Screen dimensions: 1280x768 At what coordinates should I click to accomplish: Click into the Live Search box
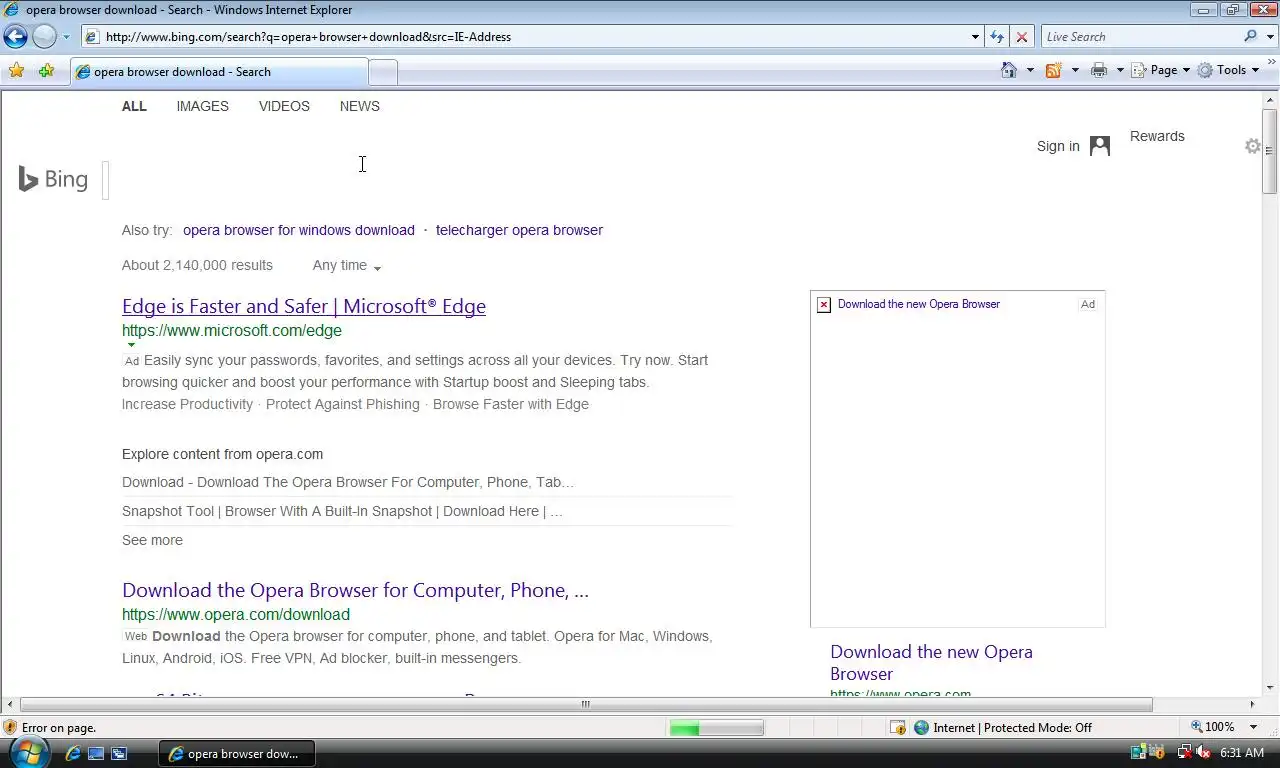click(x=1140, y=37)
